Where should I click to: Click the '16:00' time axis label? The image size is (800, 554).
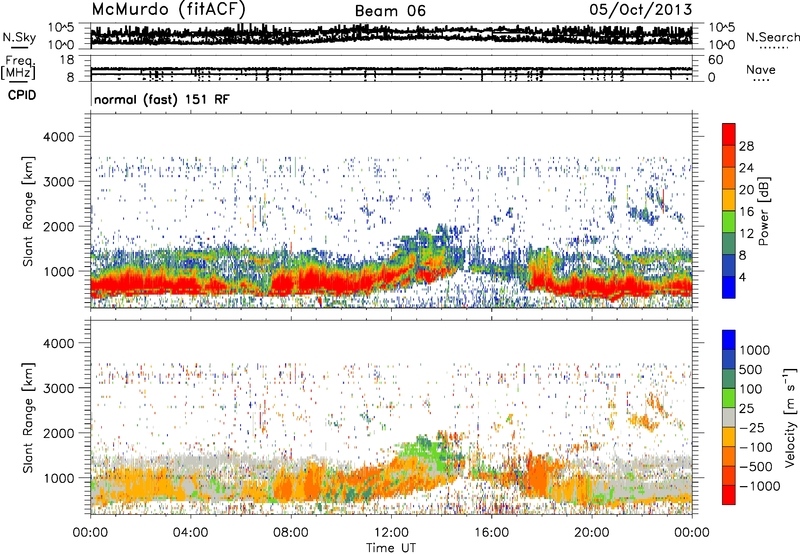pyautogui.click(x=491, y=533)
